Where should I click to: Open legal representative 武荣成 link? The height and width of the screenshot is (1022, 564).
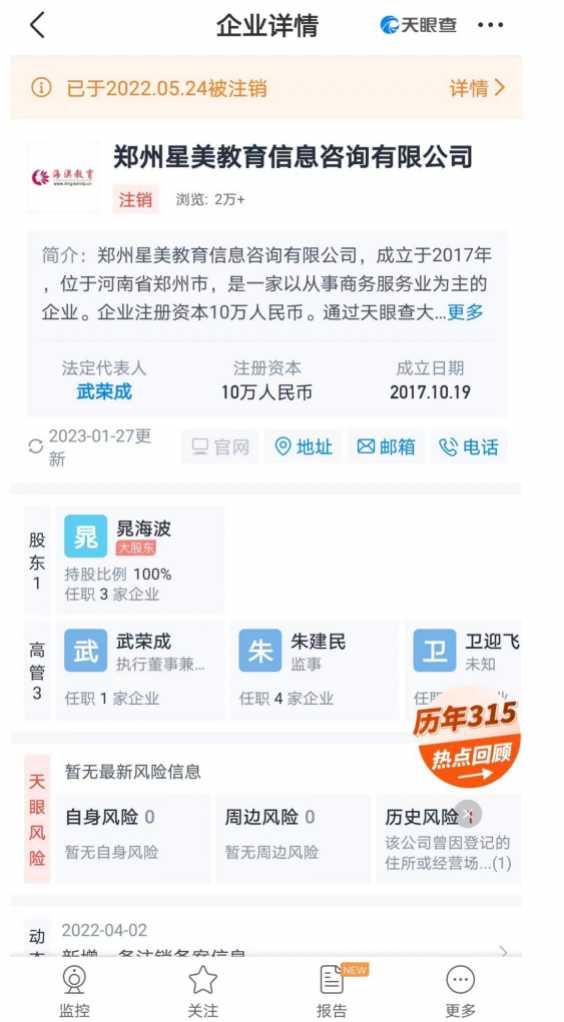(104, 392)
